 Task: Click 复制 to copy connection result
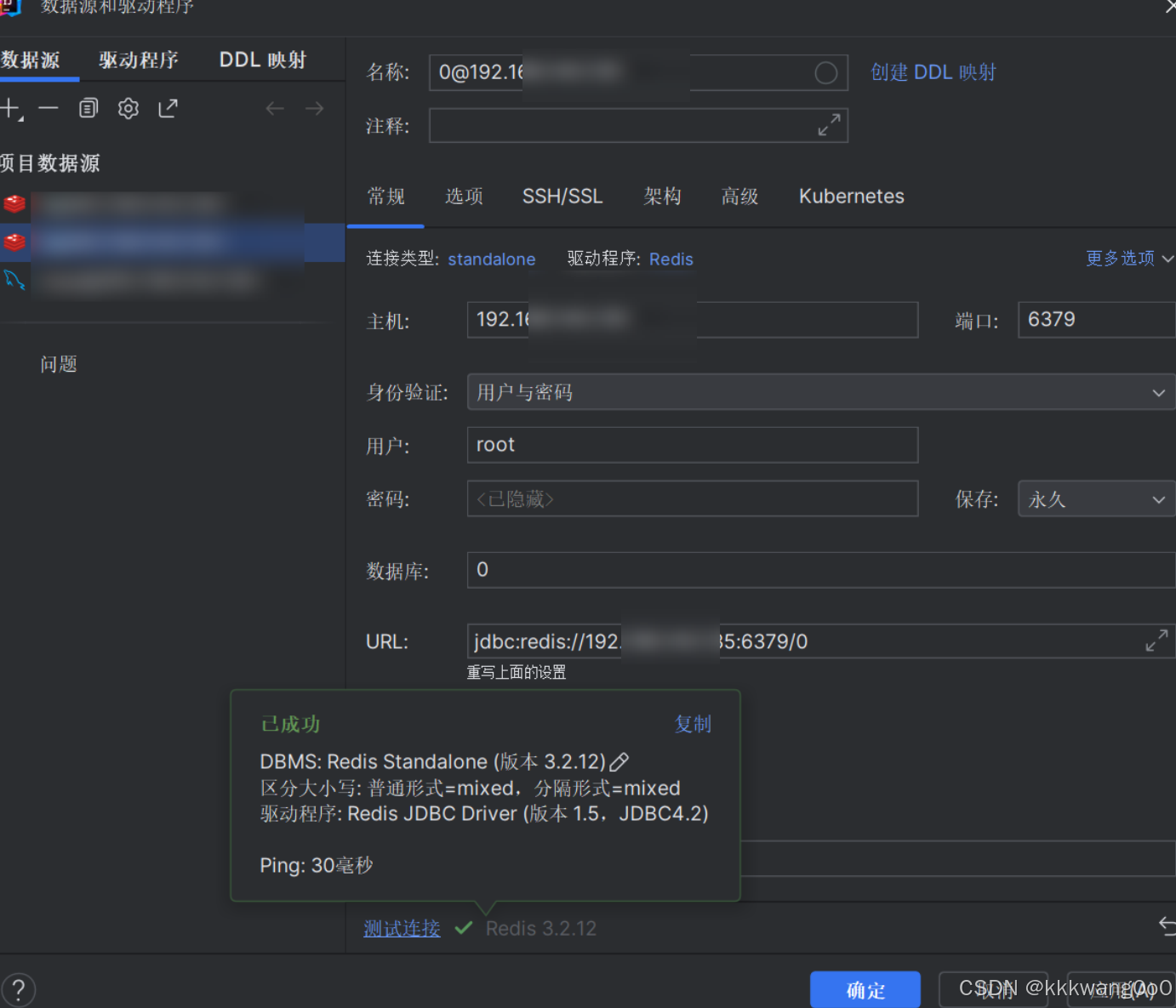point(693,724)
